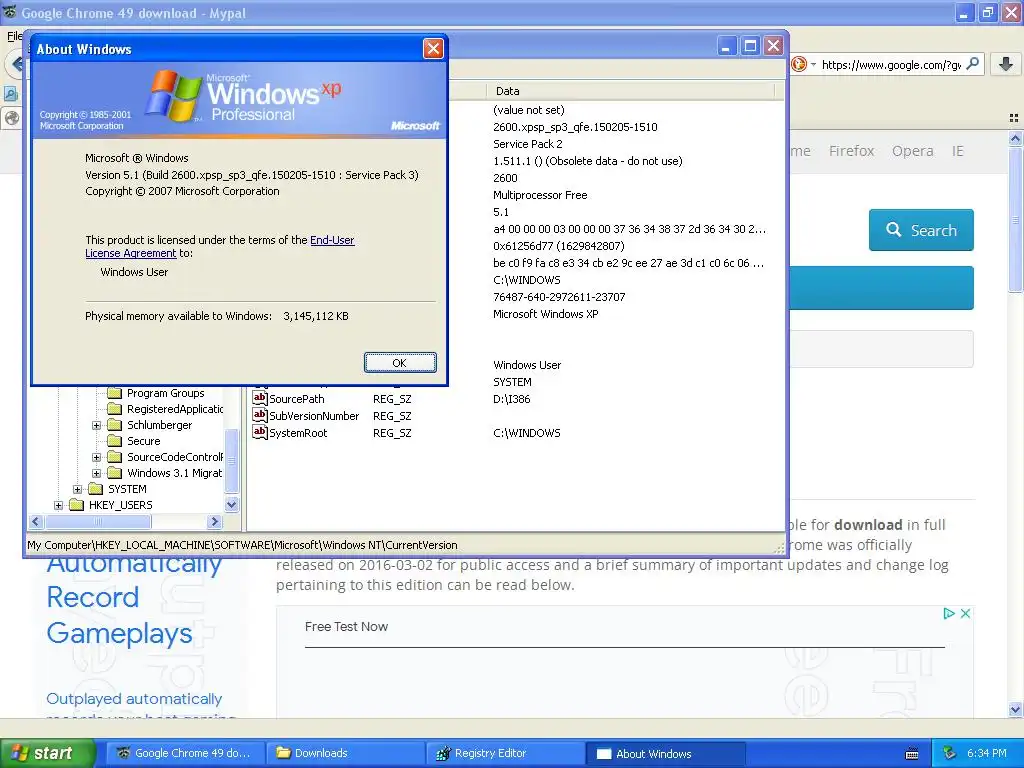Switch to Downloads taskbar button
The width and height of the screenshot is (1024, 768).
[x=346, y=753]
